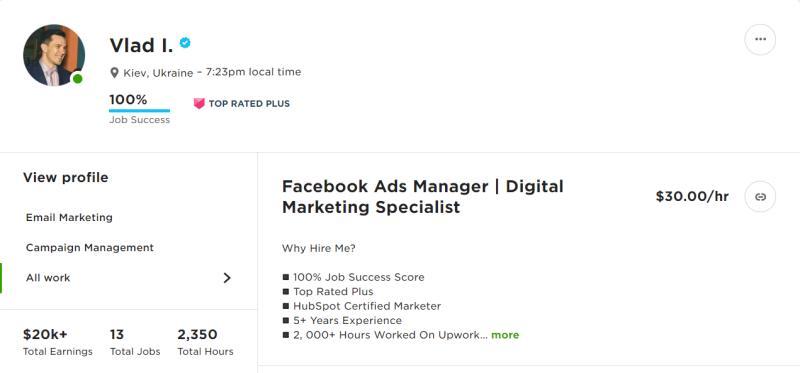Select the Email Marketing profile
800x373 pixels.
point(69,217)
